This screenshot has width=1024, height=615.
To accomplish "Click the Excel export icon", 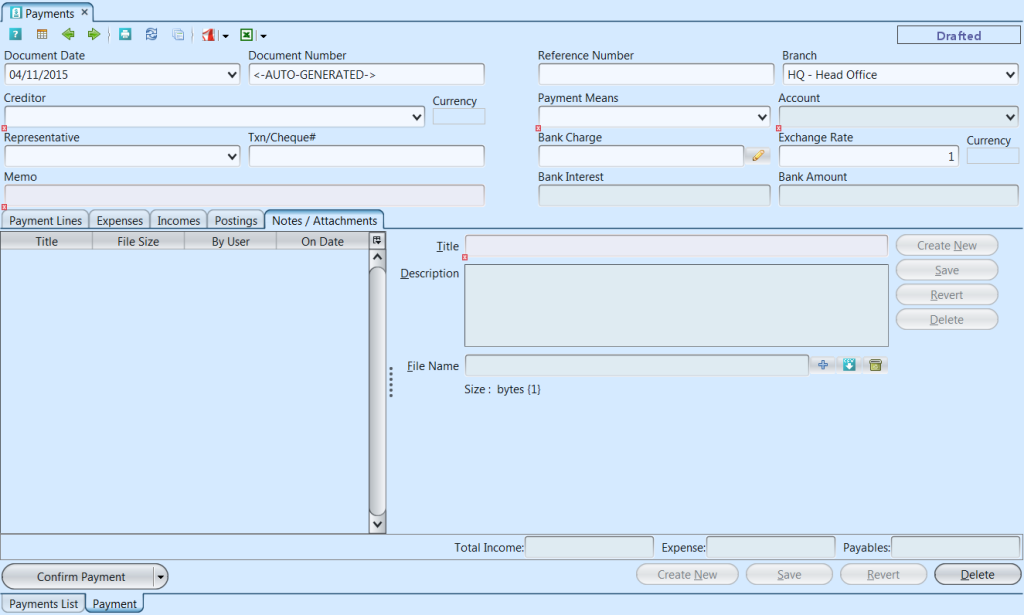I will click(x=247, y=35).
